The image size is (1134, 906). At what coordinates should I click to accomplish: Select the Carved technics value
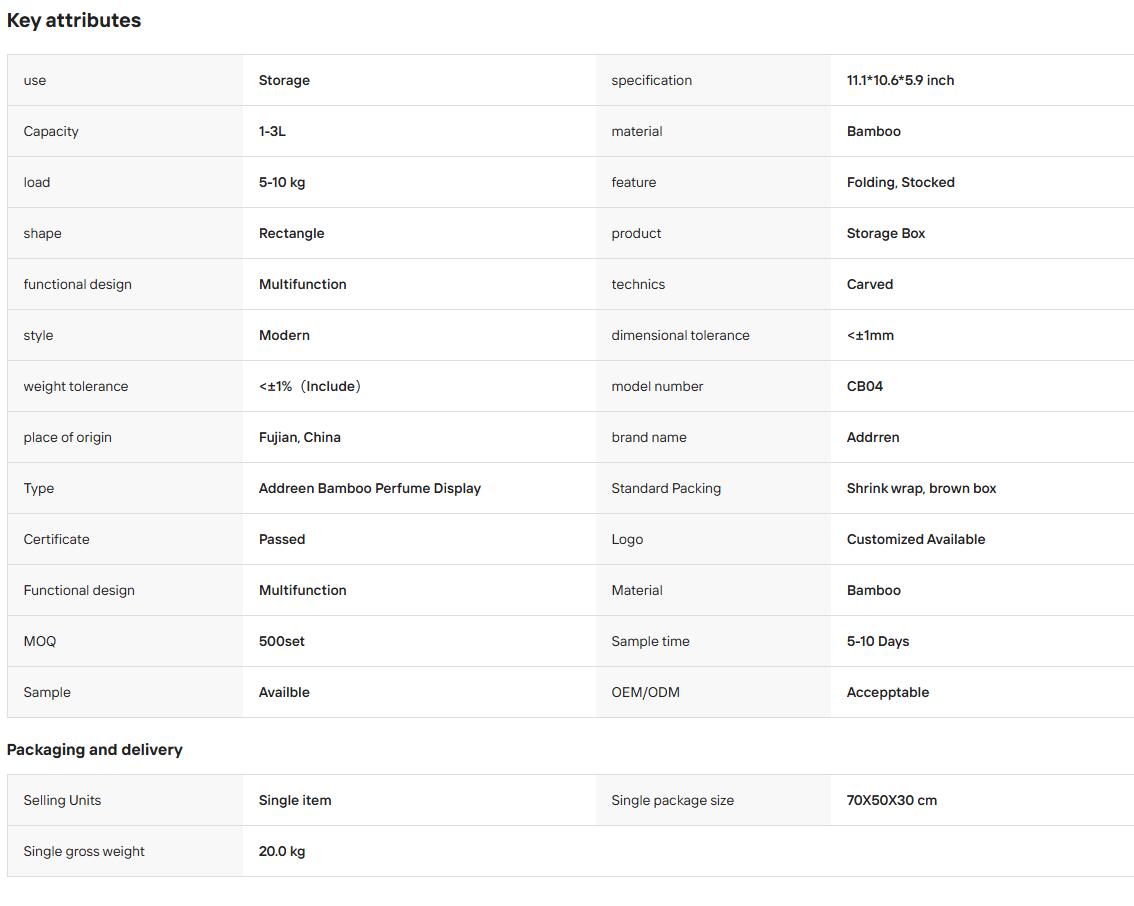pyautogui.click(x=870, y=284)
